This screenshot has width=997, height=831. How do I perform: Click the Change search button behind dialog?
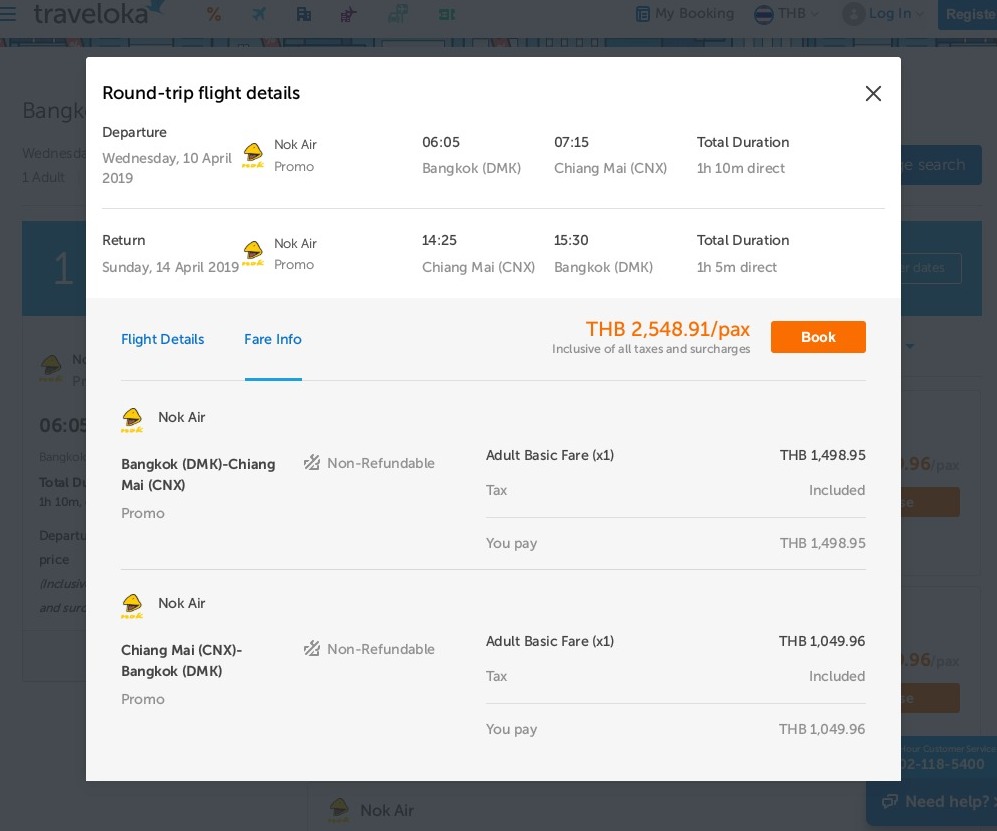click(x=941, y=165)
